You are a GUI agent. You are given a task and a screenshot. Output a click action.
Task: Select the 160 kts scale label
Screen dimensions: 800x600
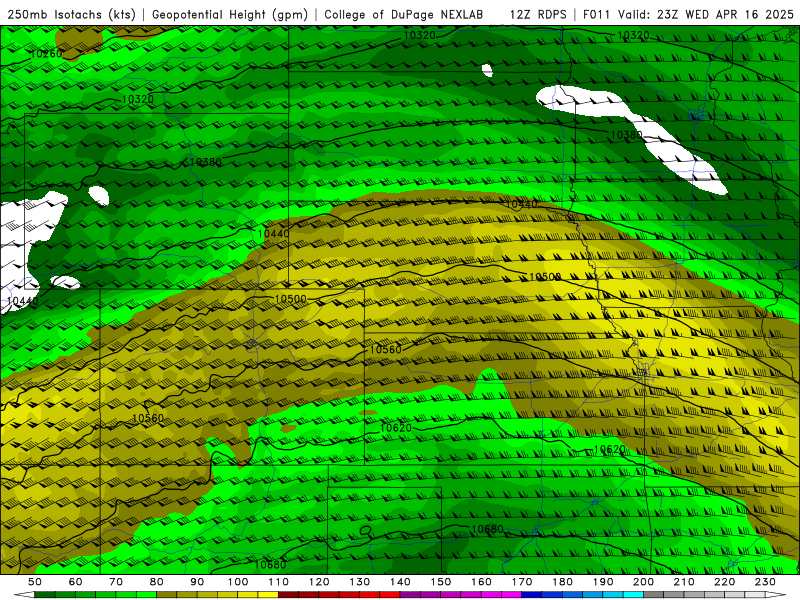[481, 582]
